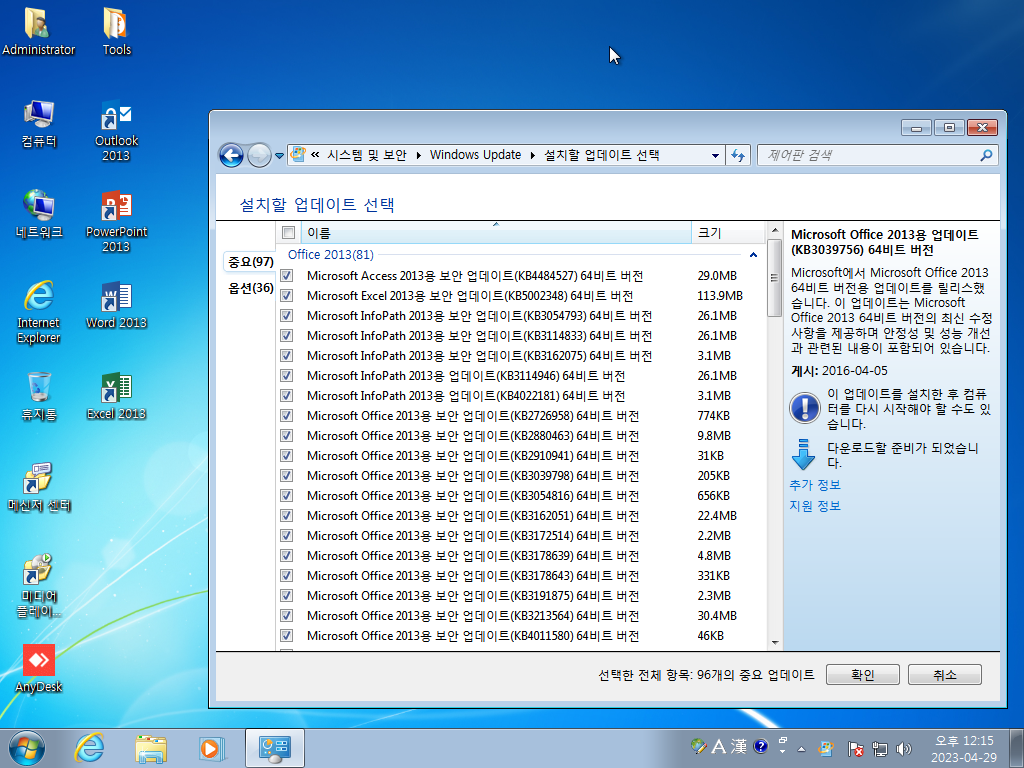Expand arrow after 시스템 및 보안
The image size is (1024, 768).
[419, 155]
